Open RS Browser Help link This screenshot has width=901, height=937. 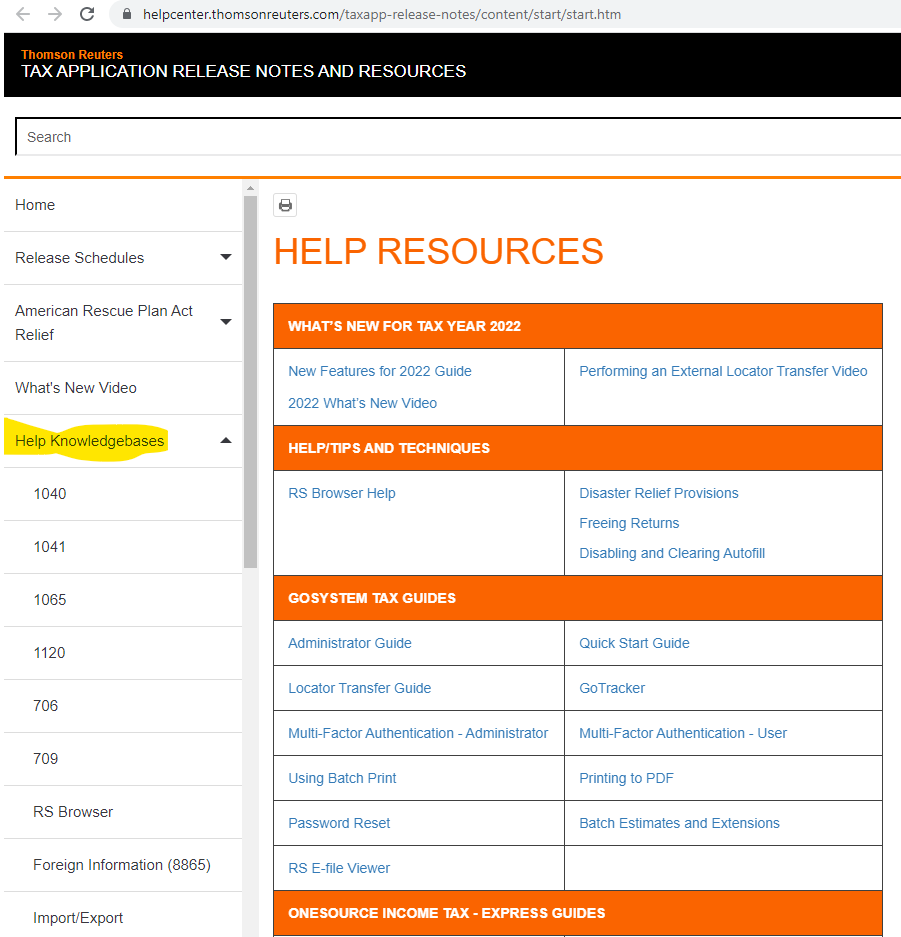pos(342,493)
